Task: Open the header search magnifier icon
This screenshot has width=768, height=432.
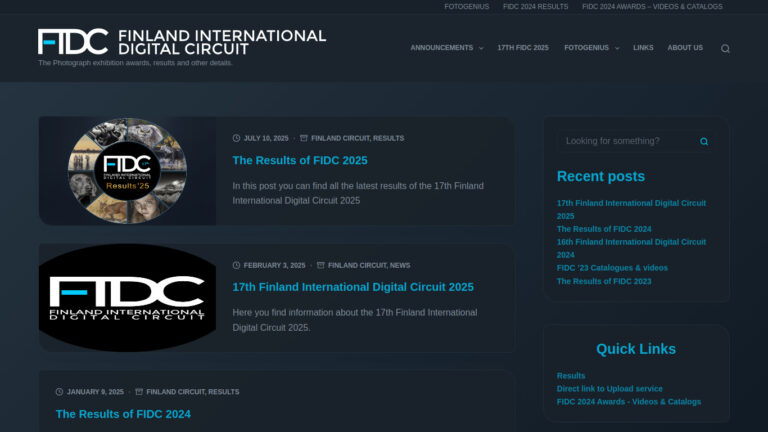Action: 725,48
